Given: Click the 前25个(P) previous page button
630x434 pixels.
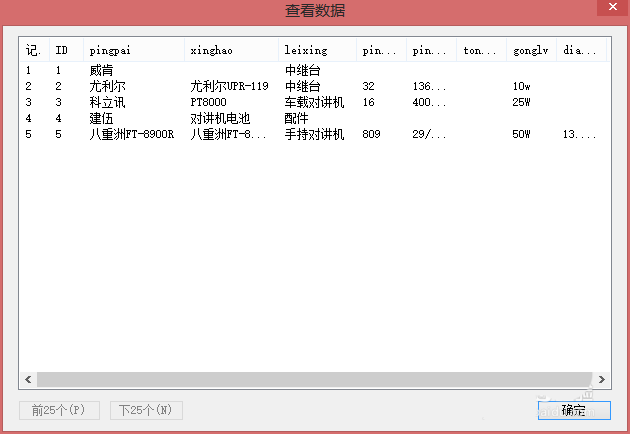Looking at the screenshot, I should point(59,410).
